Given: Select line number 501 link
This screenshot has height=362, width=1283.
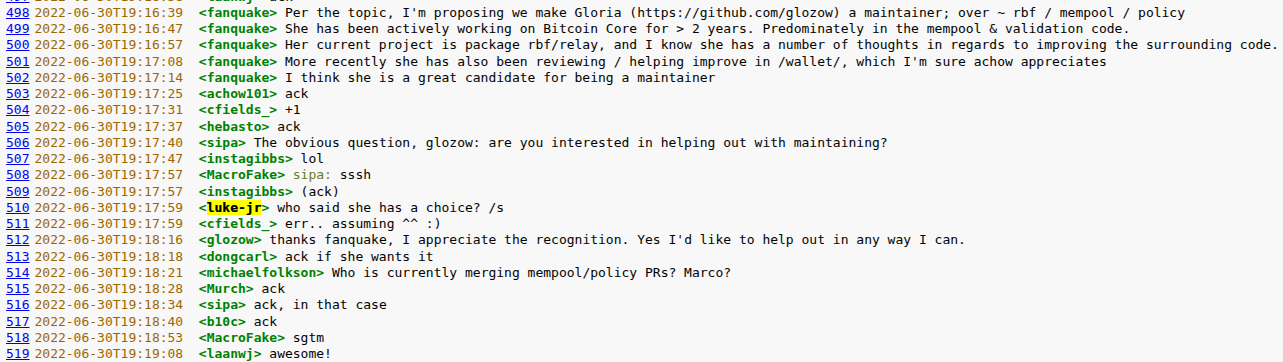Looking at the screenshot, I should coord(18,61).
